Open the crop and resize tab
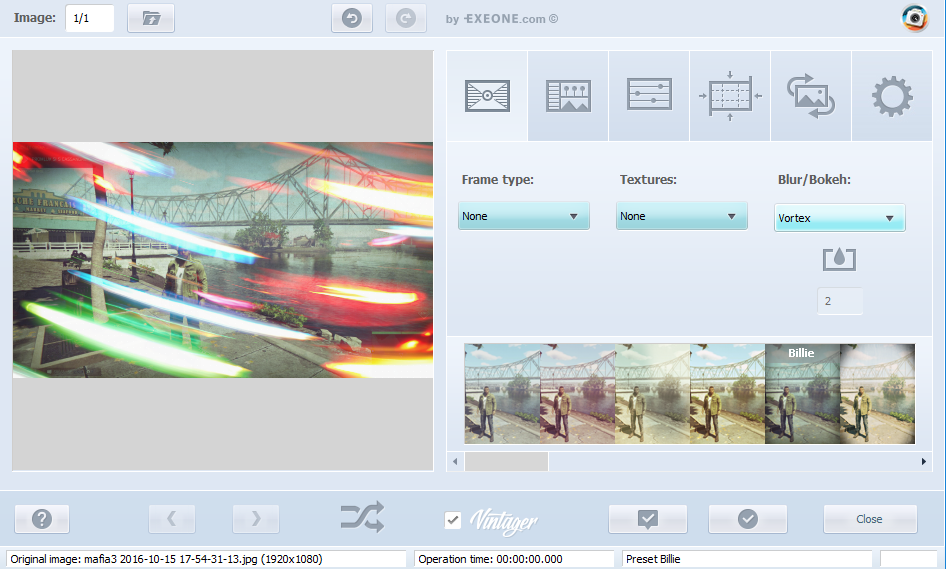 tap(730, 96)
